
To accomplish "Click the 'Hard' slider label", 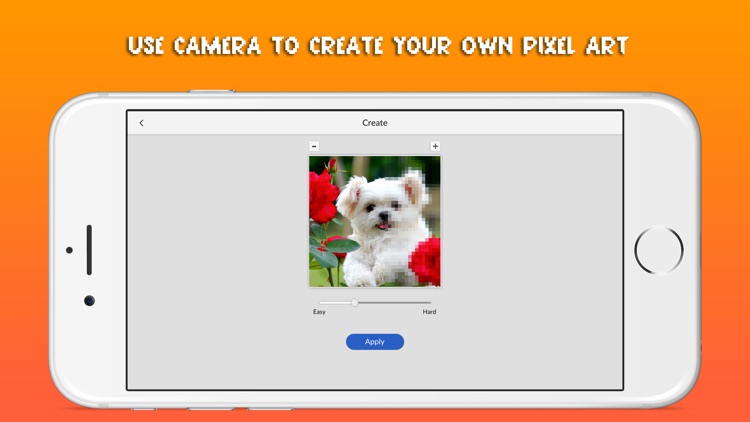I will [429, 311].
